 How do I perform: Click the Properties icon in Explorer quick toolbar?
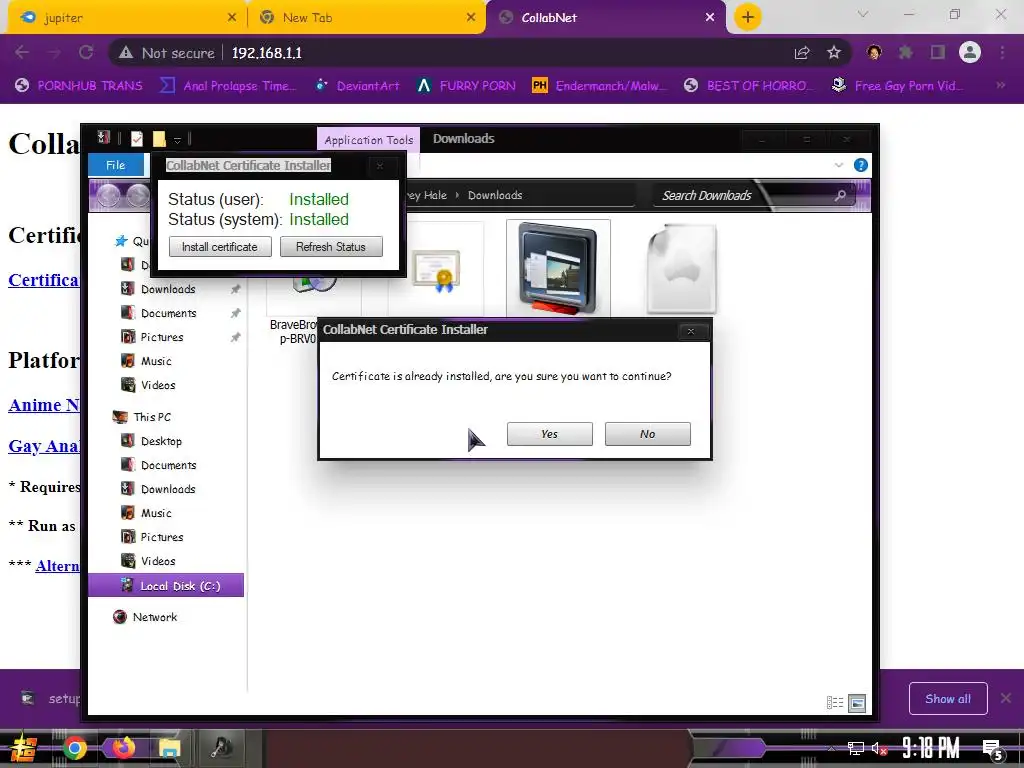136,138
